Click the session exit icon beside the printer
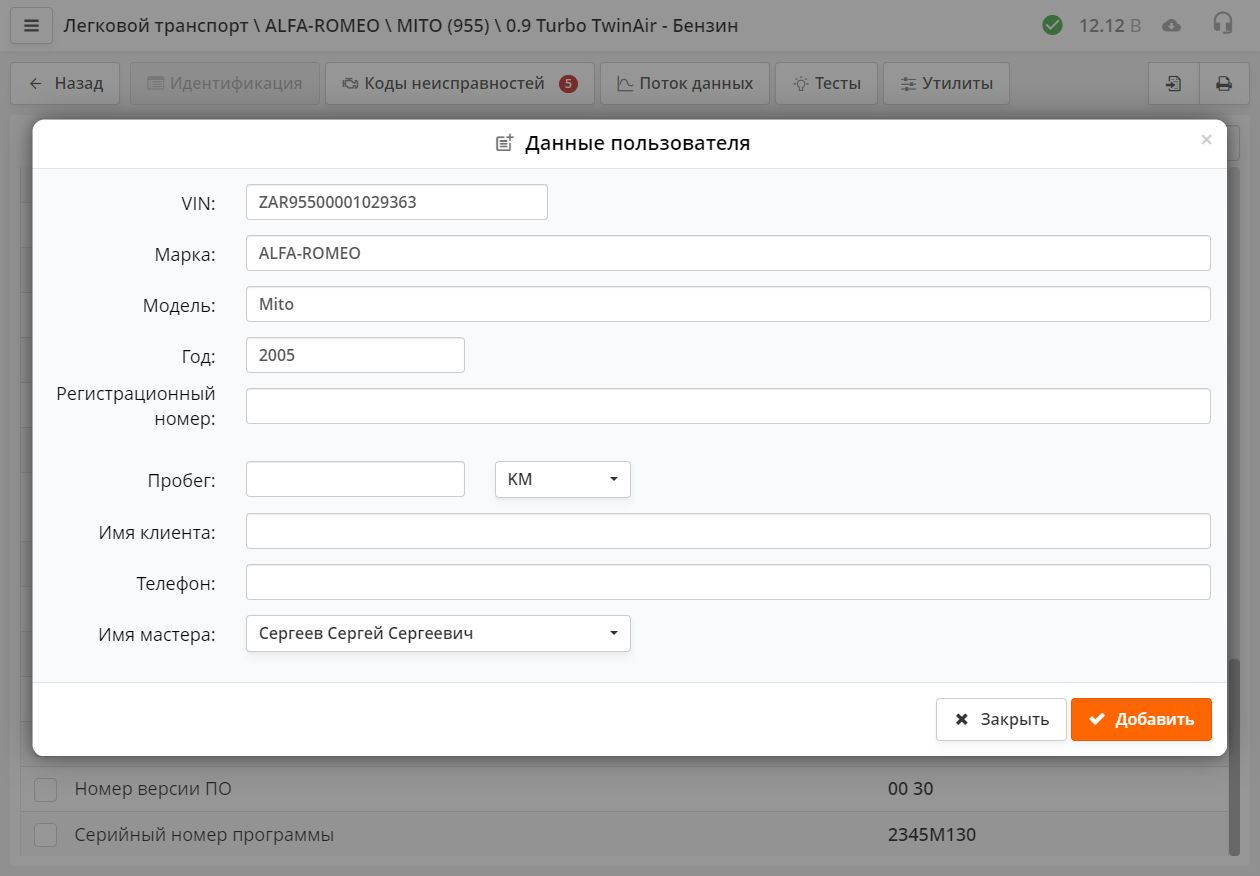Viewport: 1260px width, 876px height. [x=1173, y=83]
